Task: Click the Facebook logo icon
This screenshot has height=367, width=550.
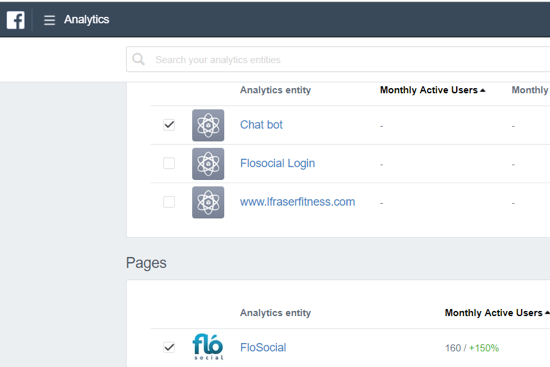Action: tap(16, 20)
